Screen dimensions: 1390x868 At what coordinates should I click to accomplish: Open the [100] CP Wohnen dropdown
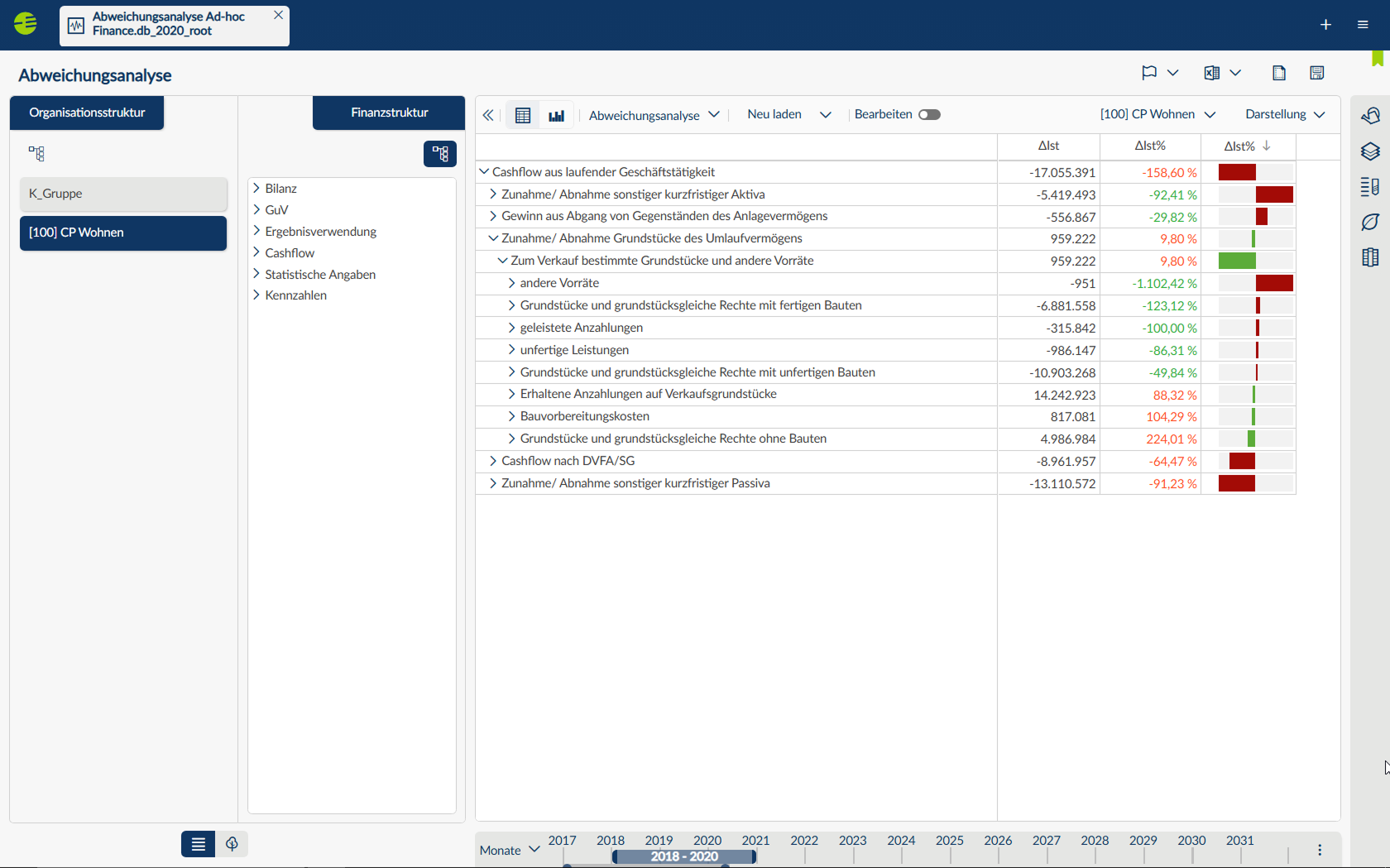tap(1158, 114)
